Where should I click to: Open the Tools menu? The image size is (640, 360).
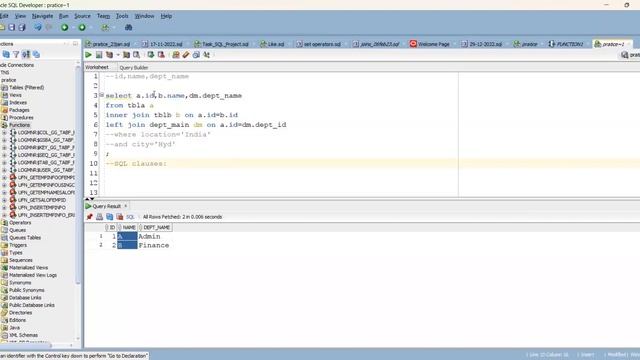pos(122,16)
